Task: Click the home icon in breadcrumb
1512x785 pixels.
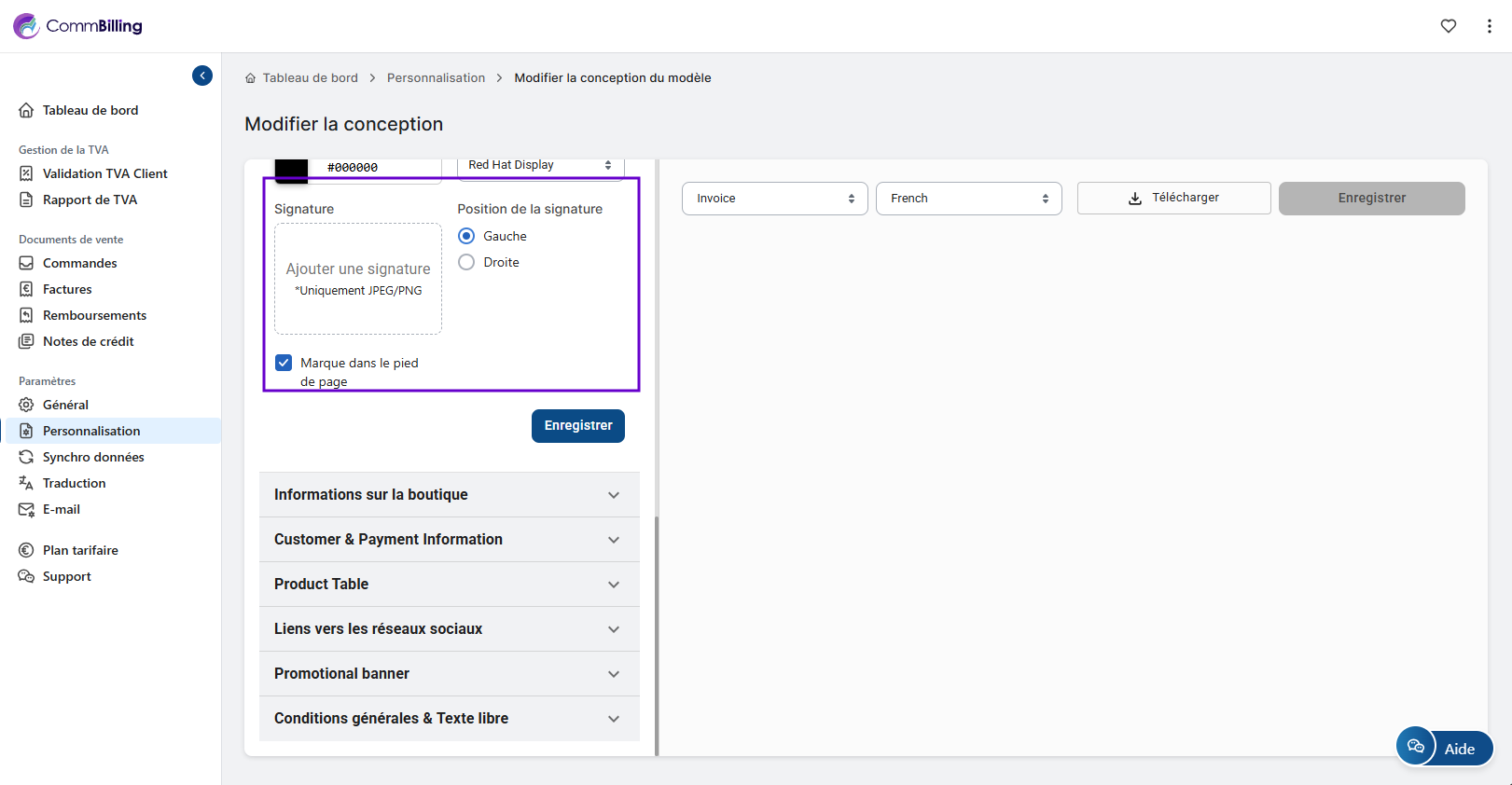Action: pyautogui.click(x=250, y=78)
